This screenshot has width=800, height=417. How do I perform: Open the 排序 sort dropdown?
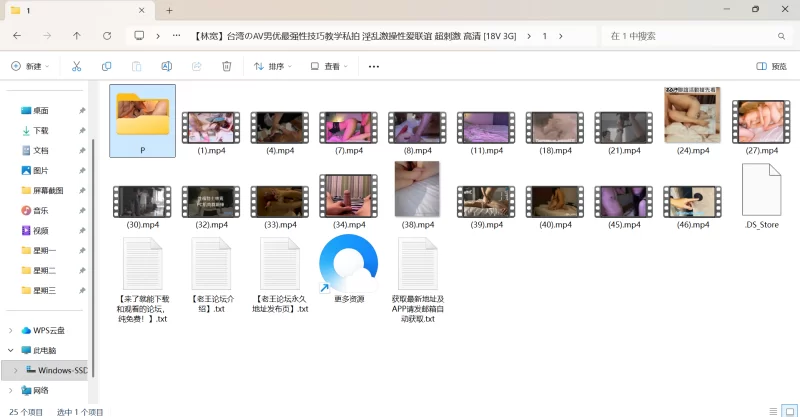(x=273, y=67)
